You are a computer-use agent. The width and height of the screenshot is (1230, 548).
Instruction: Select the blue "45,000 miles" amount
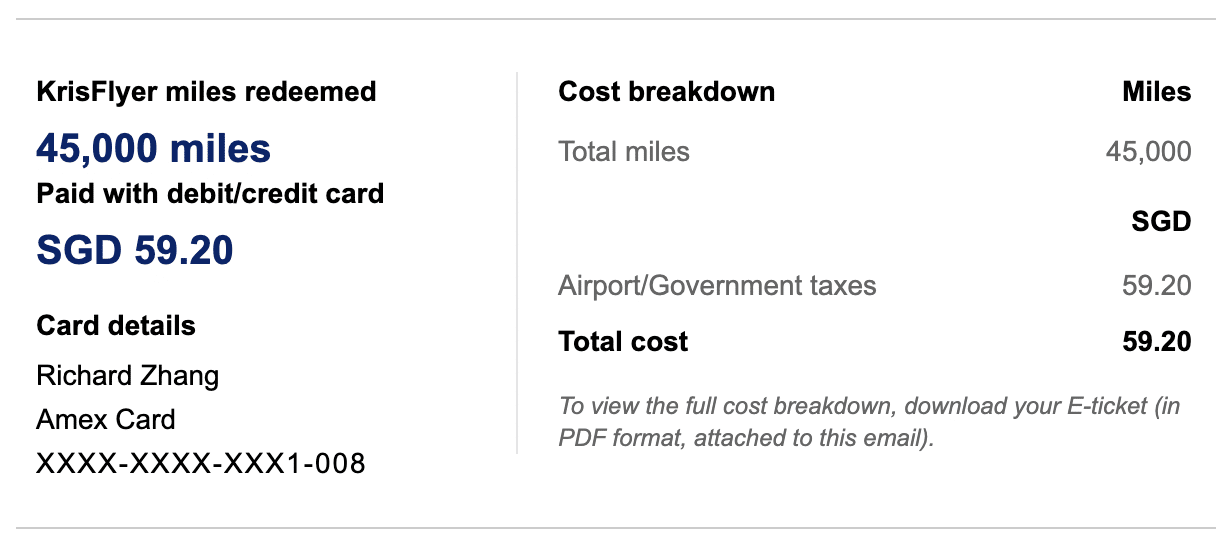[153, 149]
